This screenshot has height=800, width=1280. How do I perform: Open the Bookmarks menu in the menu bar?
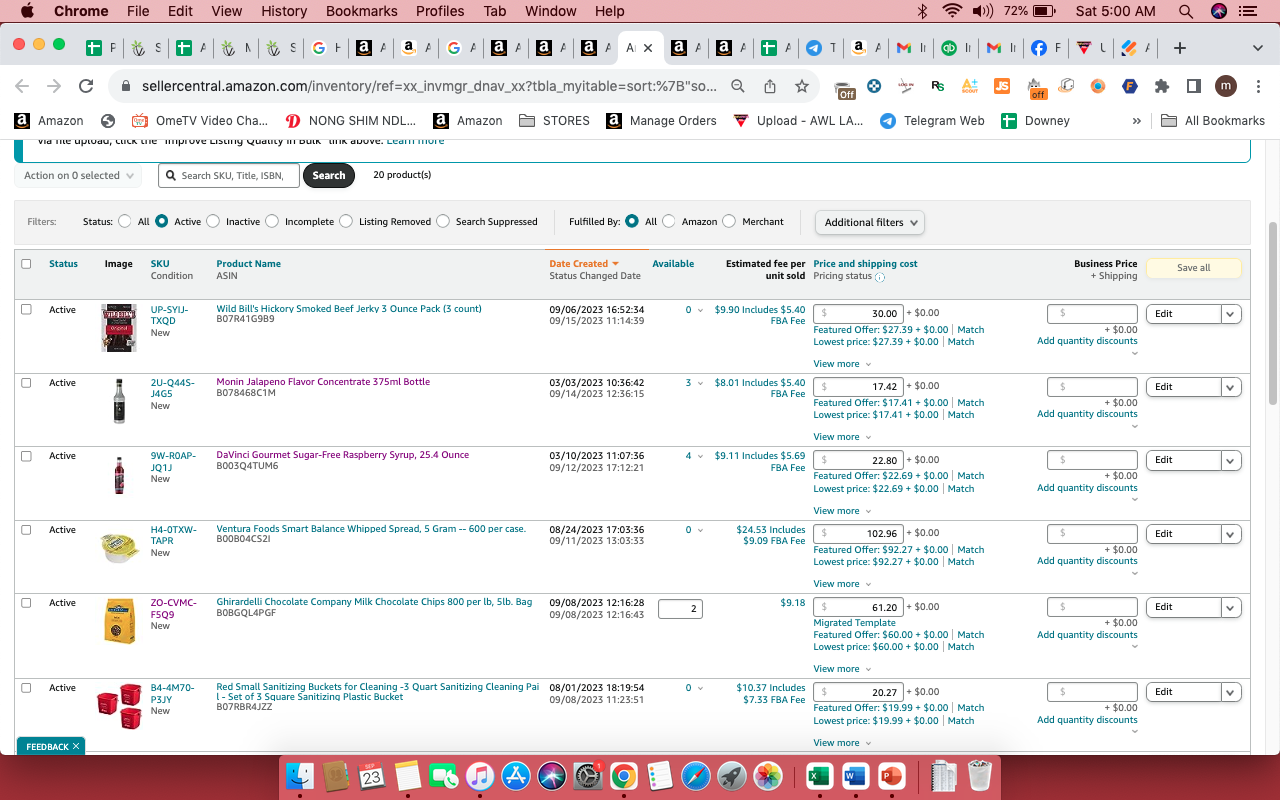coord(361,11)
